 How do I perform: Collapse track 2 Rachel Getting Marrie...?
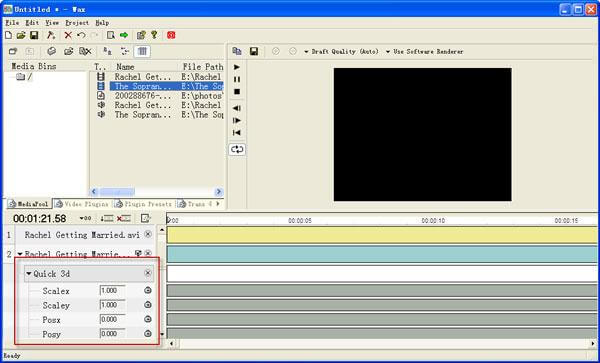20,254
